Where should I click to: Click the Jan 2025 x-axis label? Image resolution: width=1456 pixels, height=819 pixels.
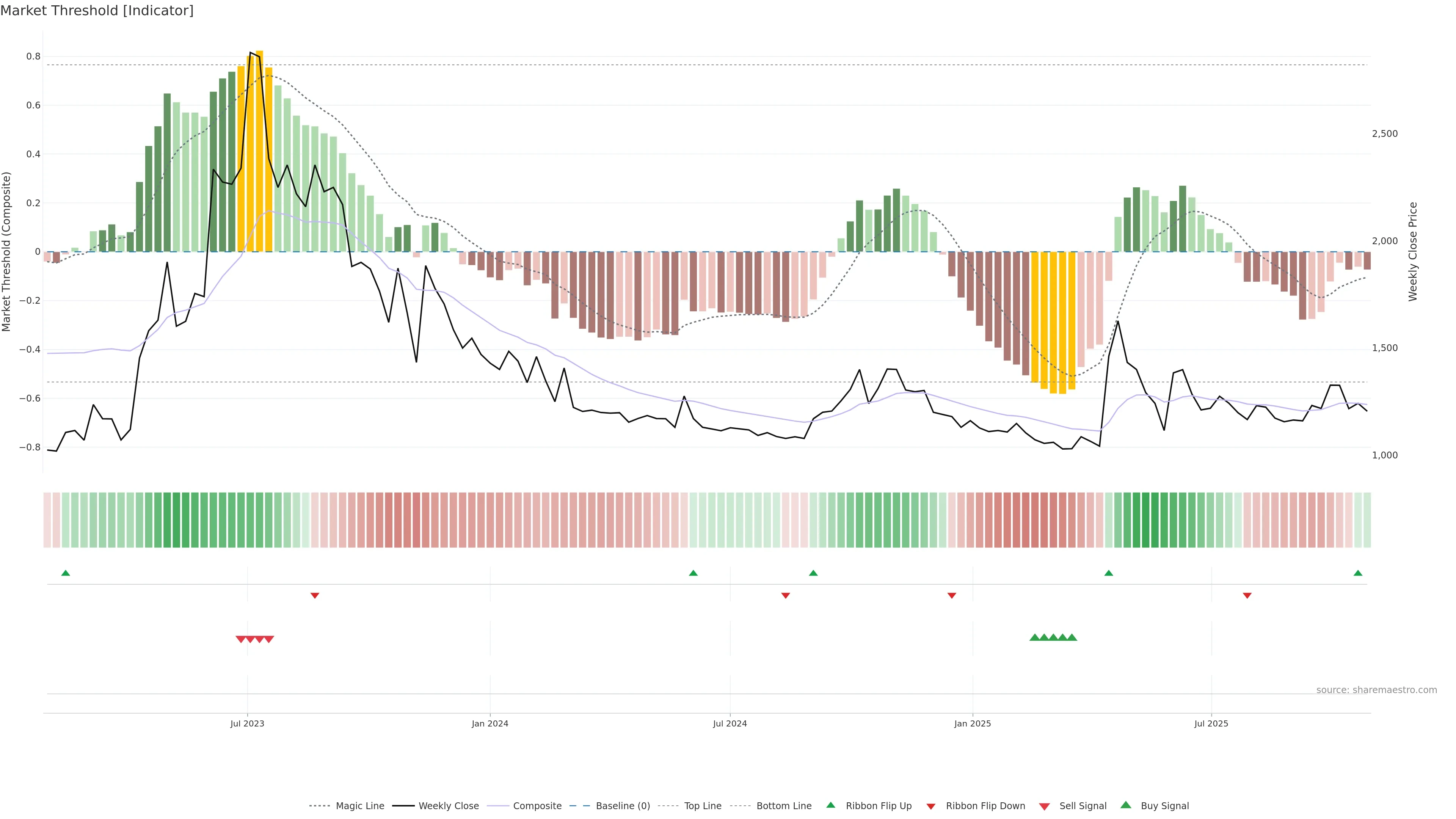[x=972, y=723]
